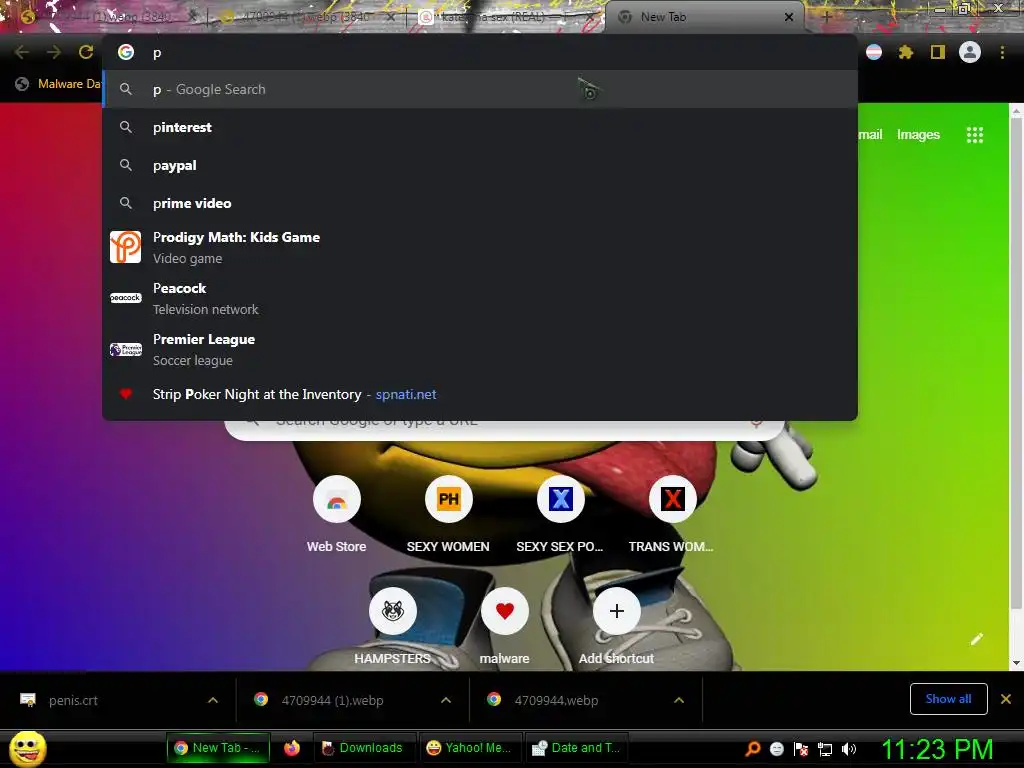Close the downloads bar with the X
Image resolution: width=1024 pixels, height=768 pixels.
1006,699
